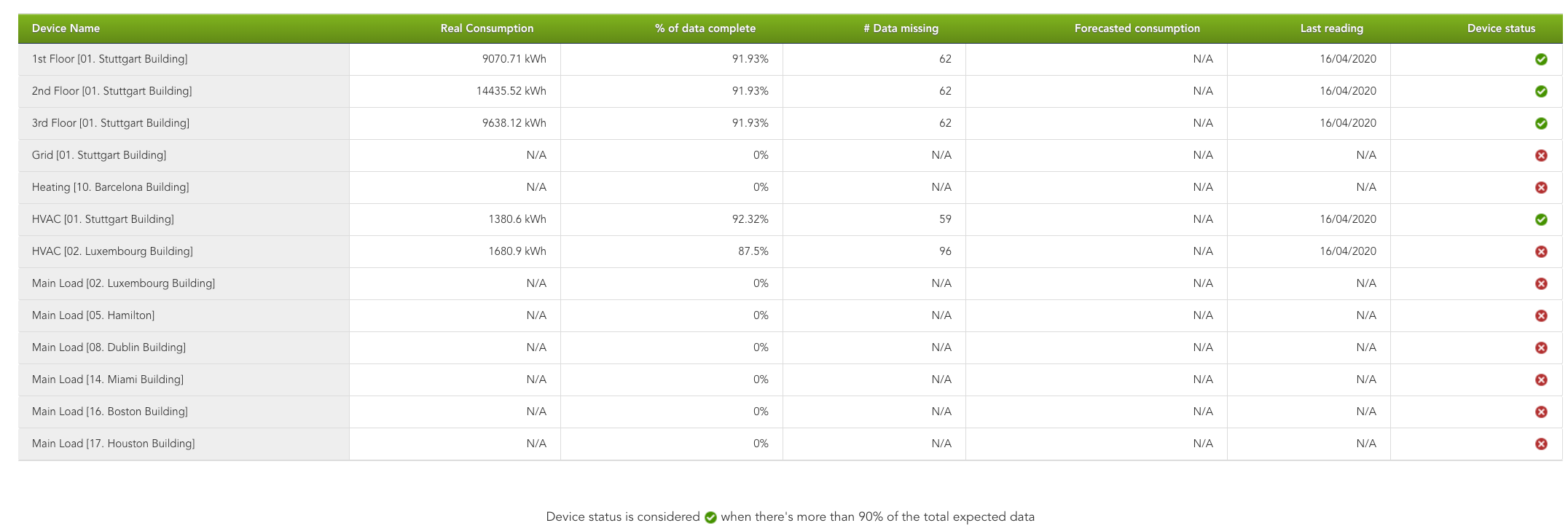Open Main Load Dublin Building device

click(x=109, y=347)
